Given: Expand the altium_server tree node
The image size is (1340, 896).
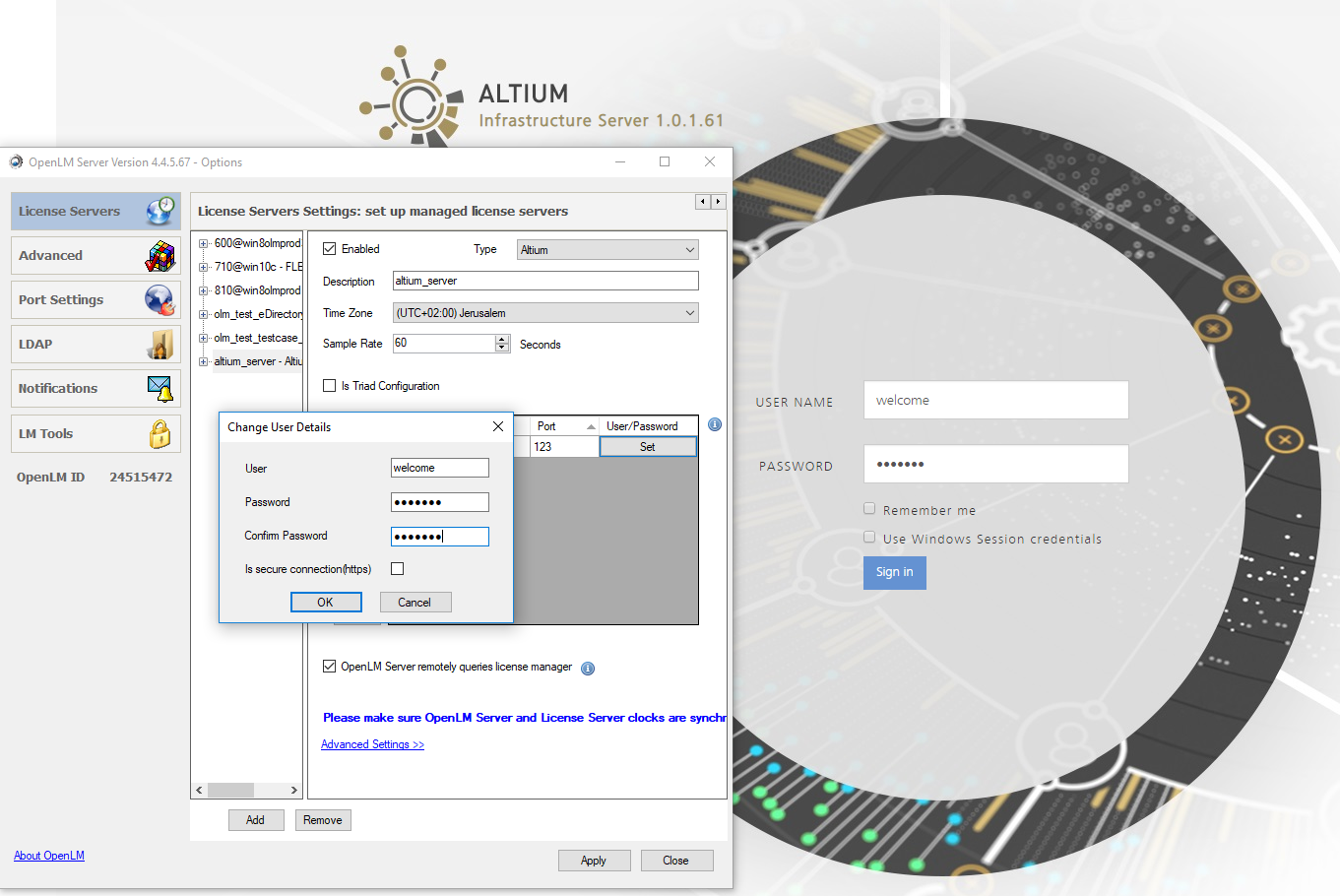Looking at the screenshot, I should [x=204, y=361].
